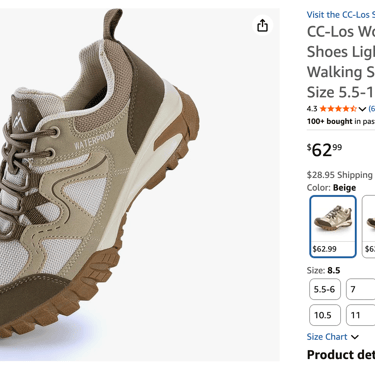Click the large $62.99 price
The image size is (375, 366).
pos(324,150)
